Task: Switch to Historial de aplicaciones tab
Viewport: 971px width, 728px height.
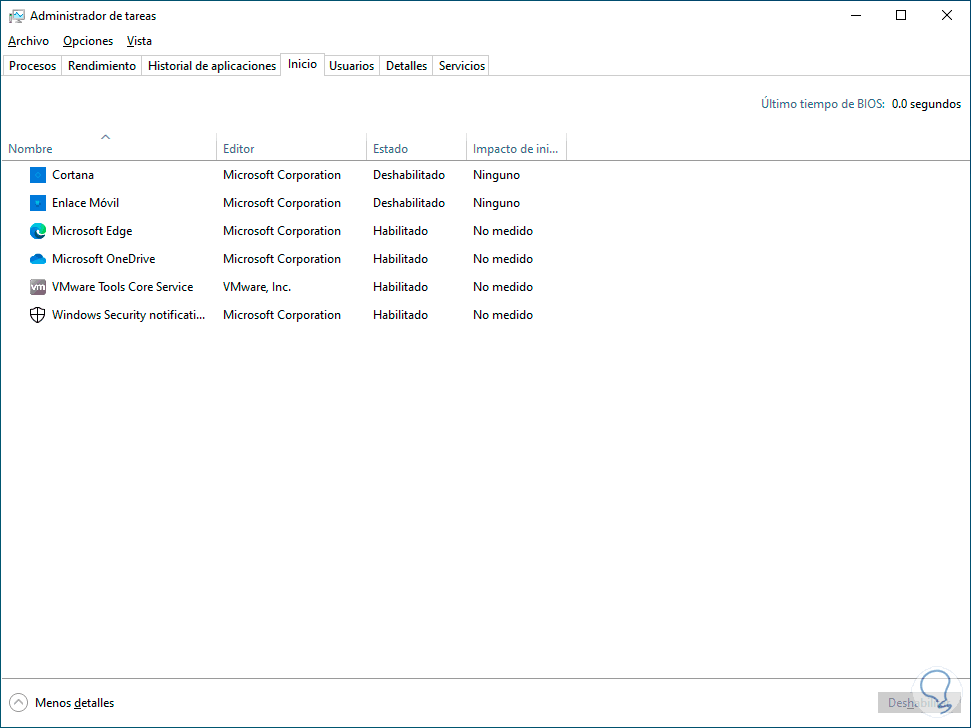Action: (212, 66)
